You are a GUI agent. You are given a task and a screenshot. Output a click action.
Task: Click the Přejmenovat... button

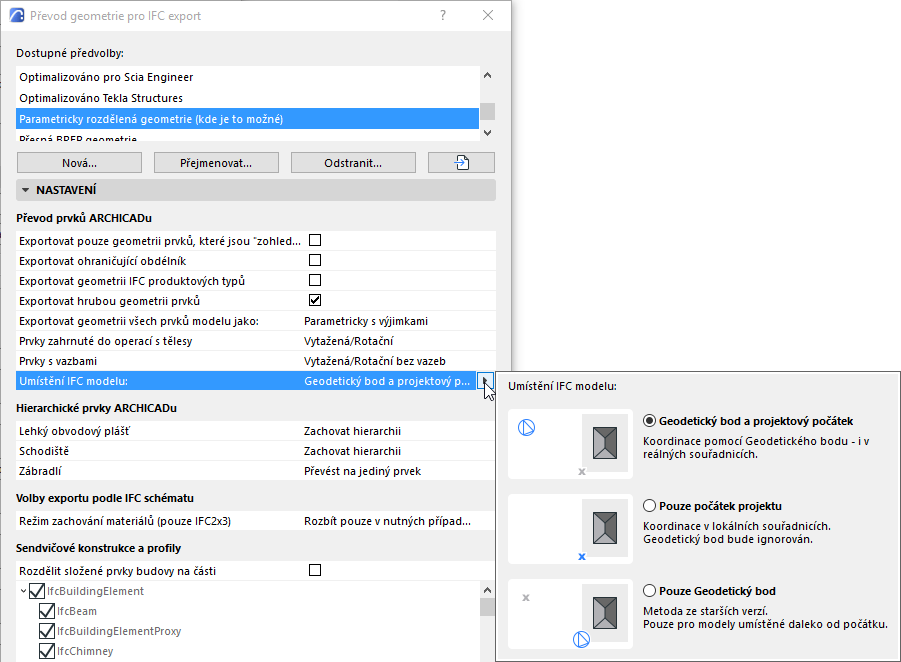(x=216, y=163)
